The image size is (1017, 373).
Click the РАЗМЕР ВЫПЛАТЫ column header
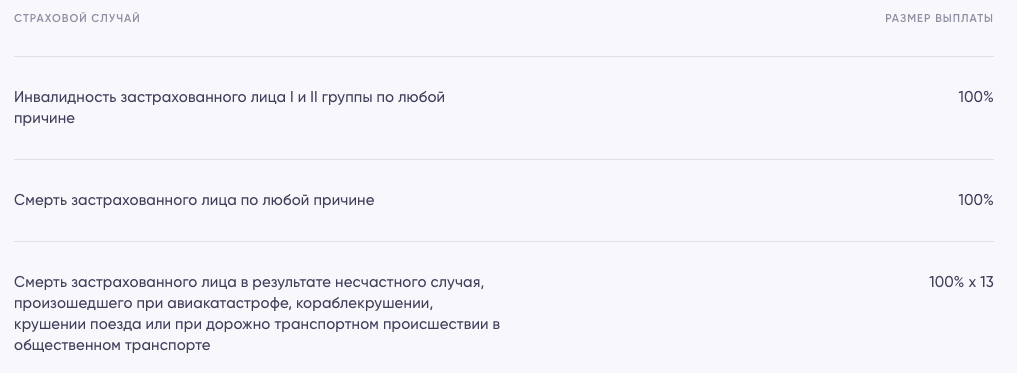(x=939, y=18)
